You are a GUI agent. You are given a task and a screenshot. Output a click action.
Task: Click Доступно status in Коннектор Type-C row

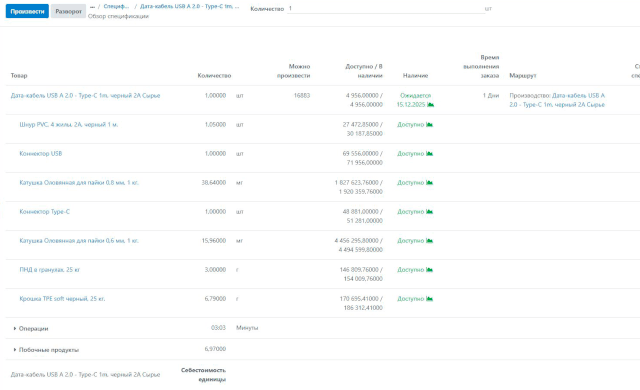pos(411,211)
